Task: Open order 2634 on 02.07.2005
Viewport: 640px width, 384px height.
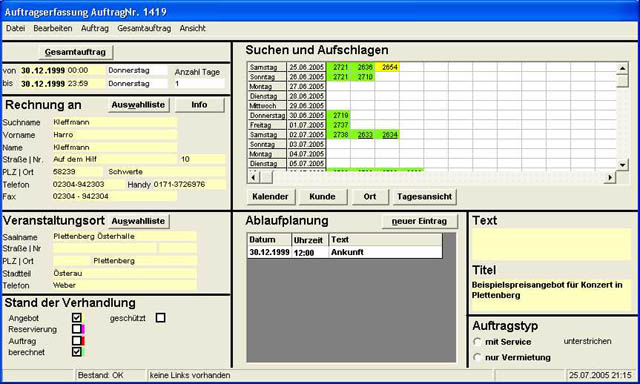Action: click(387, 135)
